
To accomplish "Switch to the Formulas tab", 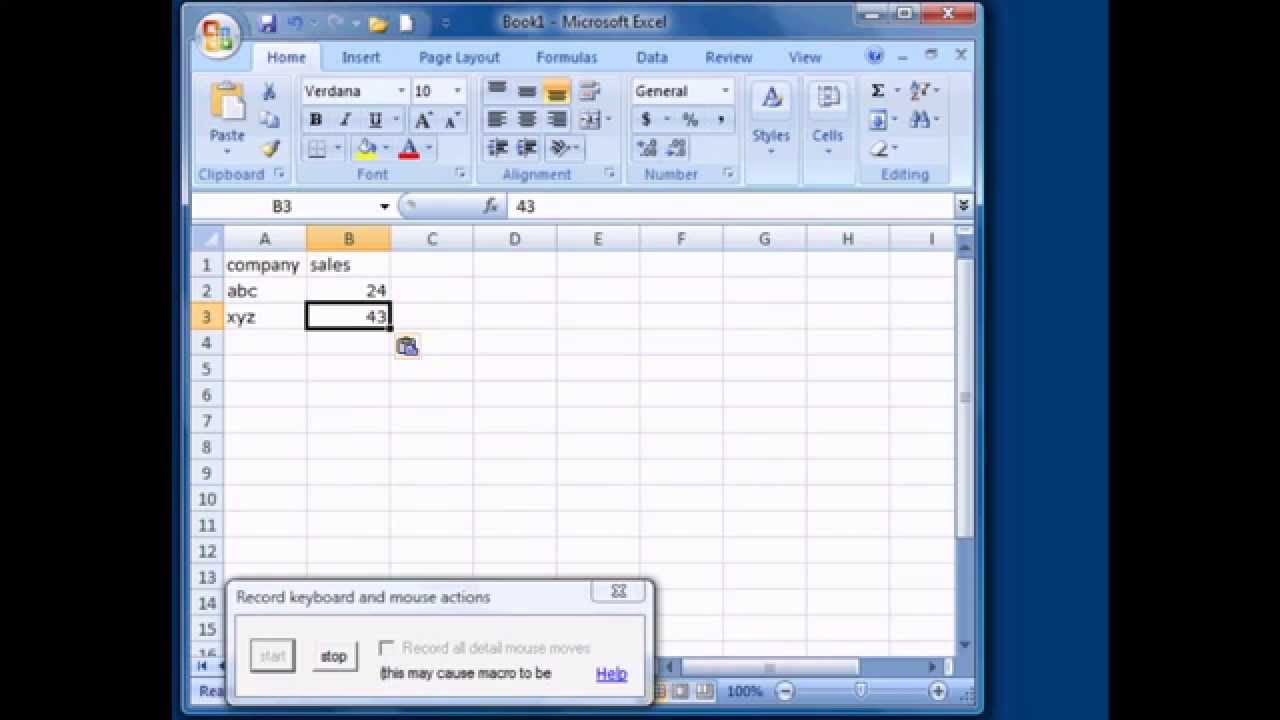I will coord(567,57).
